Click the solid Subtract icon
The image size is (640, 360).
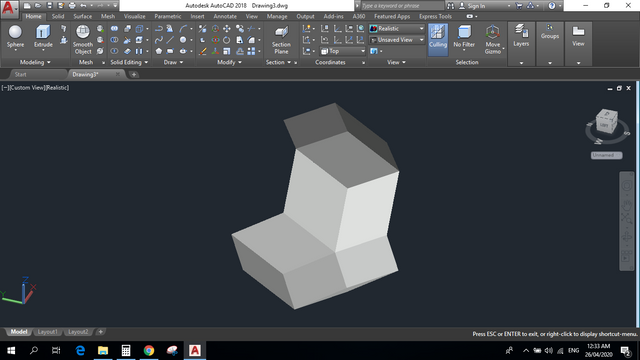[x=114, y=40]
